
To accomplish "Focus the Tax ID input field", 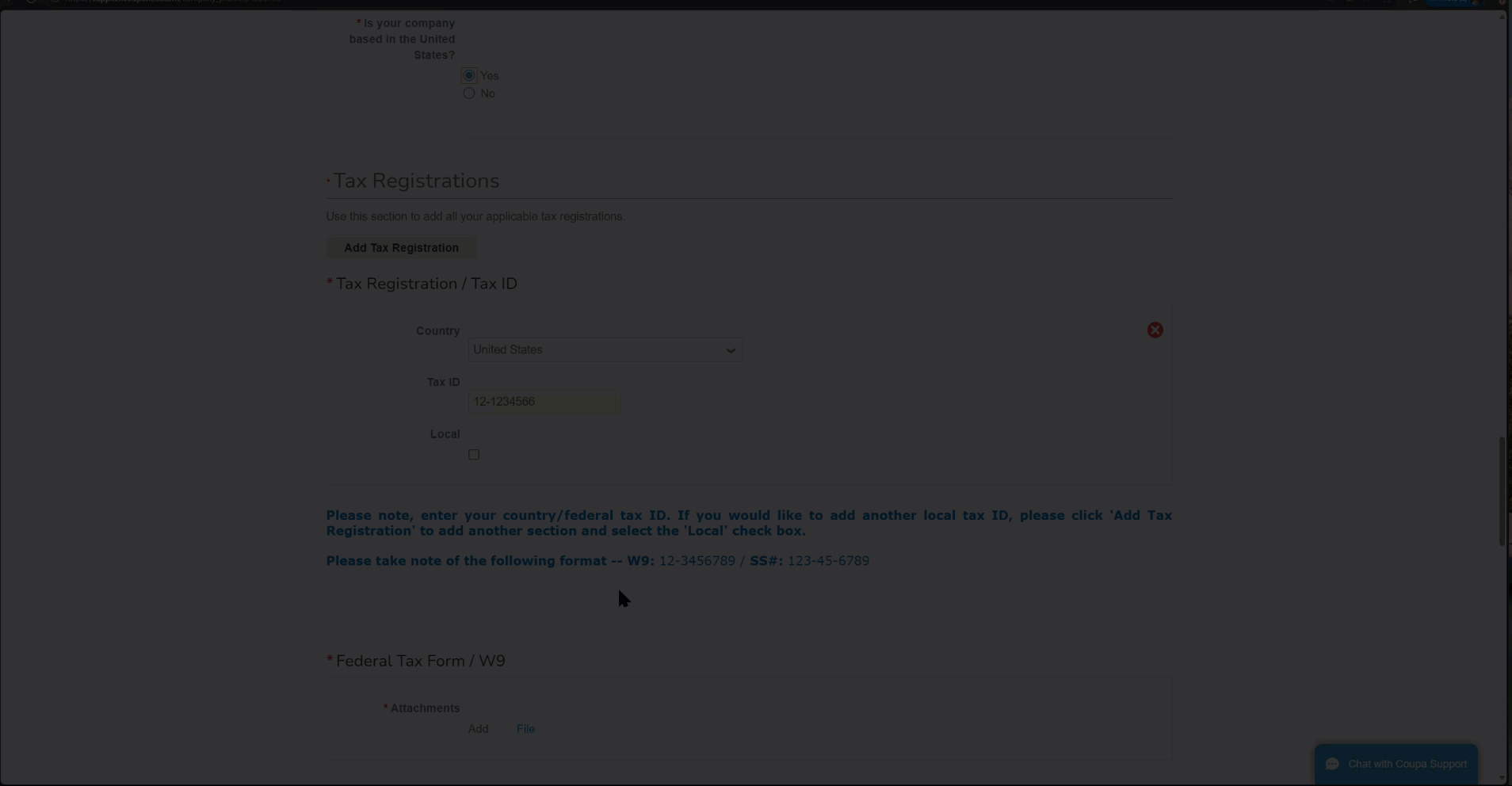I will (544, 403).
